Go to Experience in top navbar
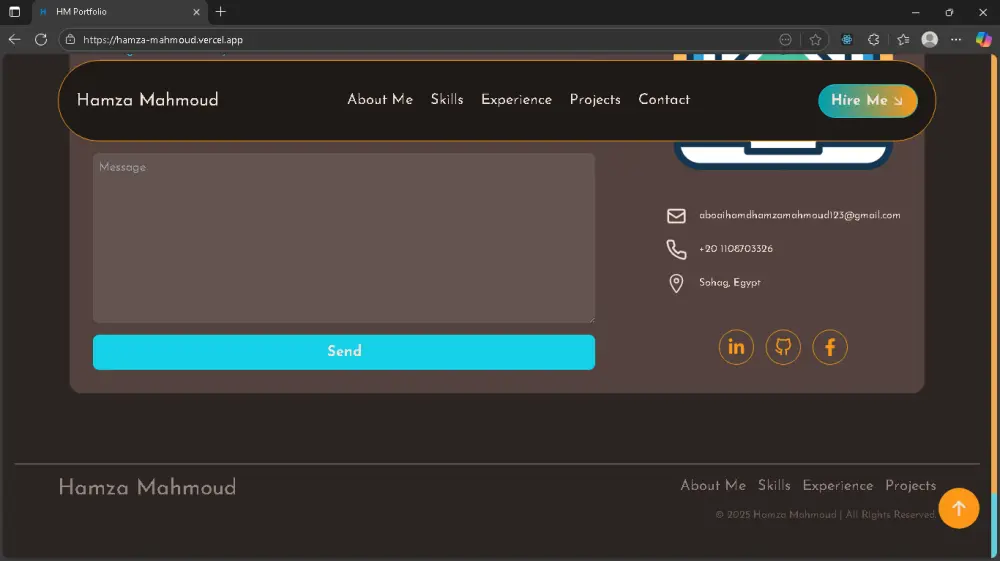 coord(516,100)
